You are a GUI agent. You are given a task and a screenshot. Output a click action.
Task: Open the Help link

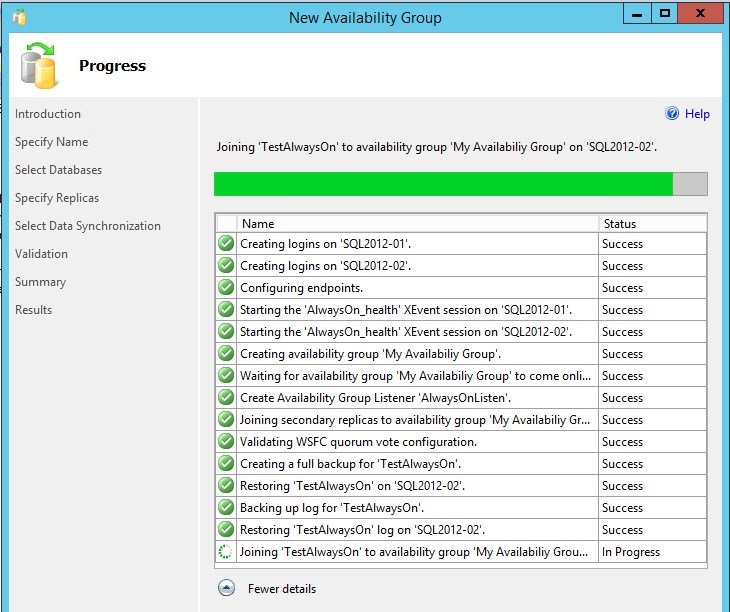pyautogui.click(x=697, y=114)
